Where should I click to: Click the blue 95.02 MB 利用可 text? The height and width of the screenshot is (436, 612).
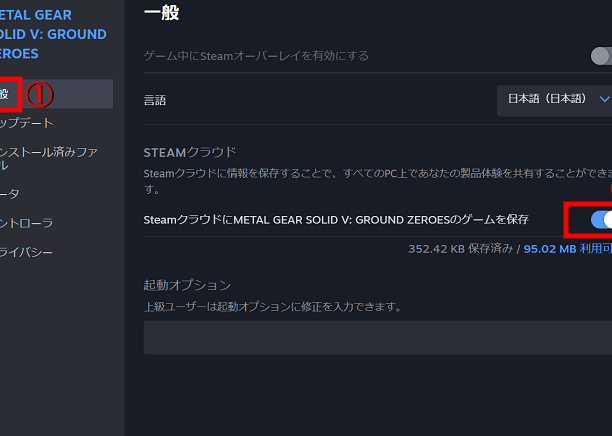(567, 249)
